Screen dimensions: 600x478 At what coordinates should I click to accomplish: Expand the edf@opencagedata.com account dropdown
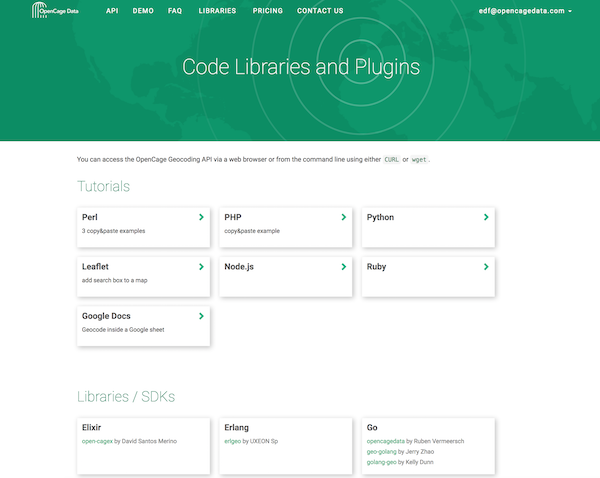[x=525, y=11]
